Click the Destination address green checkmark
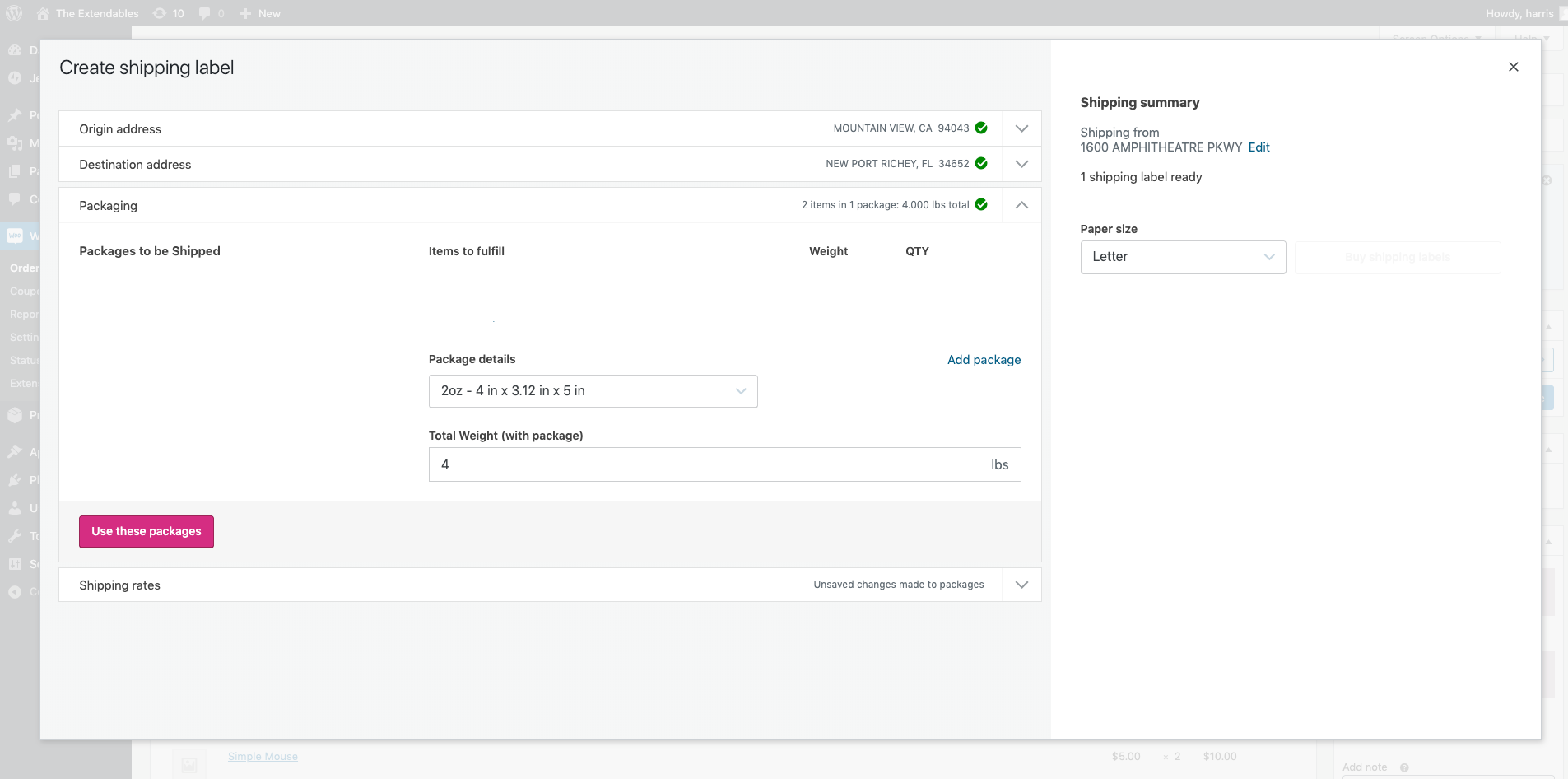The height and width of the screenshot is (779, 1568). point(981,163)
